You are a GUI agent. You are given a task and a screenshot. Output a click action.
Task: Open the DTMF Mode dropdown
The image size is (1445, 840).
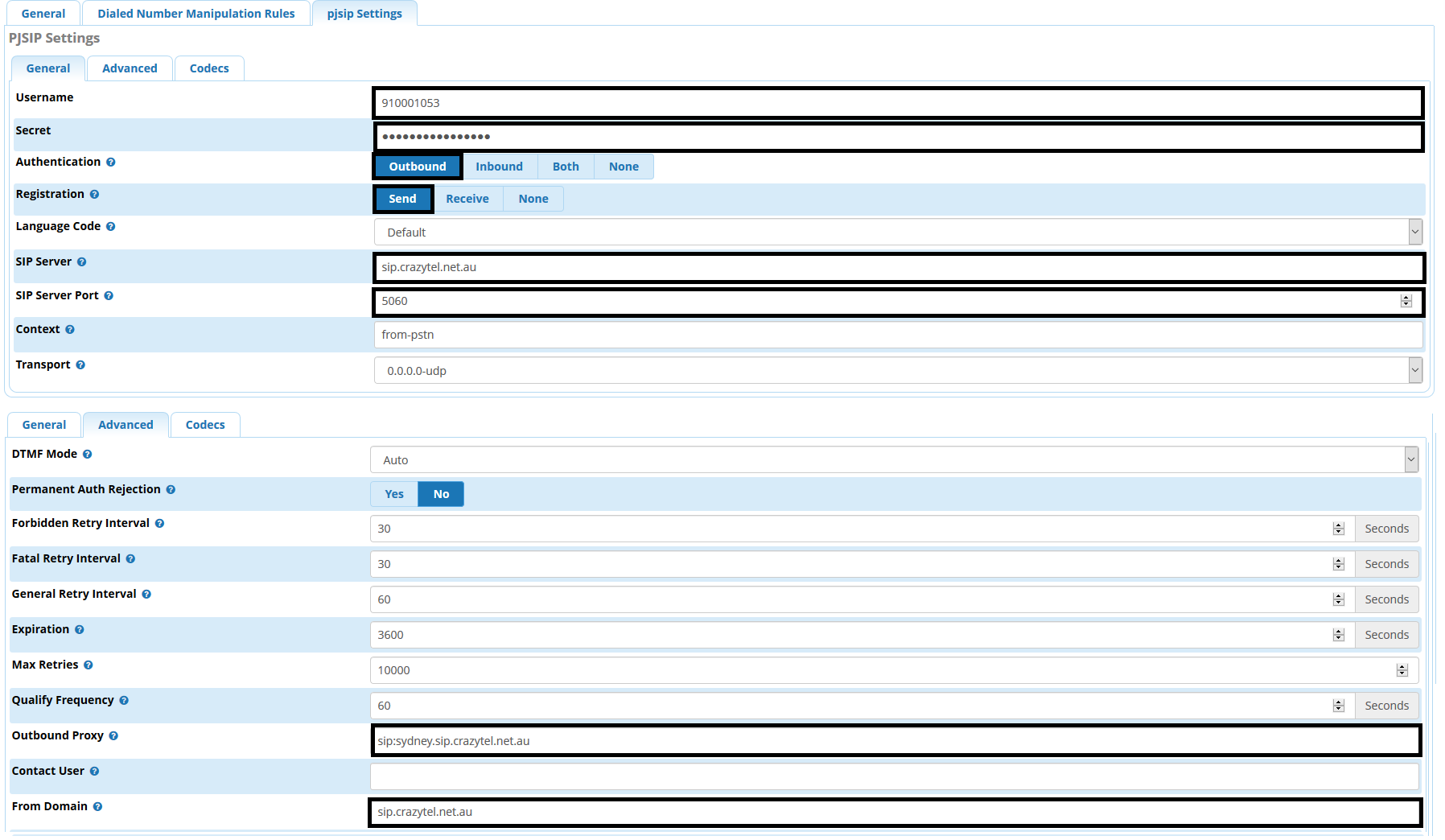[x=893, y=460]
